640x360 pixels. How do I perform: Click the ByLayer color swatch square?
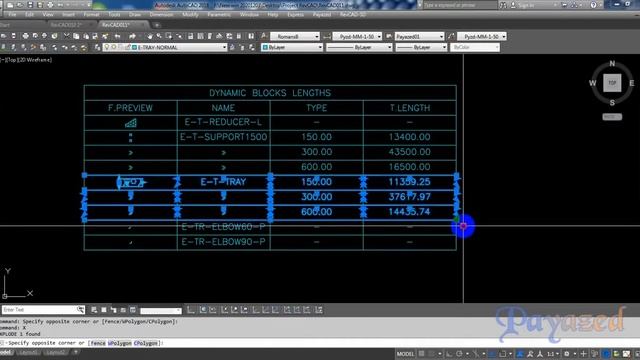(x=265, y=47)
